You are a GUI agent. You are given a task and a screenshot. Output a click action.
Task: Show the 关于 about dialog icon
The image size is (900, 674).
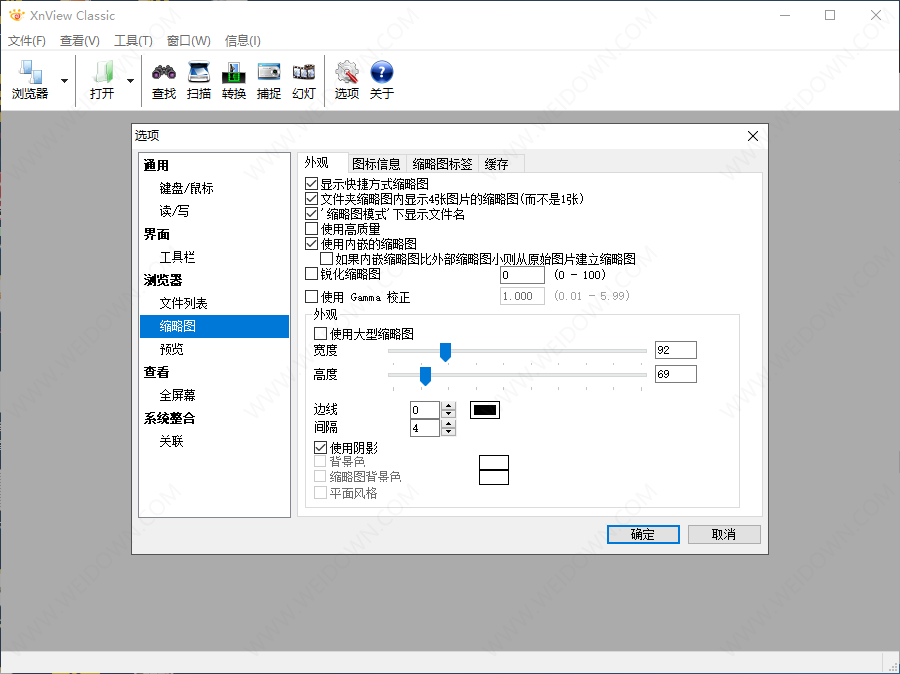pyautogui.click(x=382, y=78)
